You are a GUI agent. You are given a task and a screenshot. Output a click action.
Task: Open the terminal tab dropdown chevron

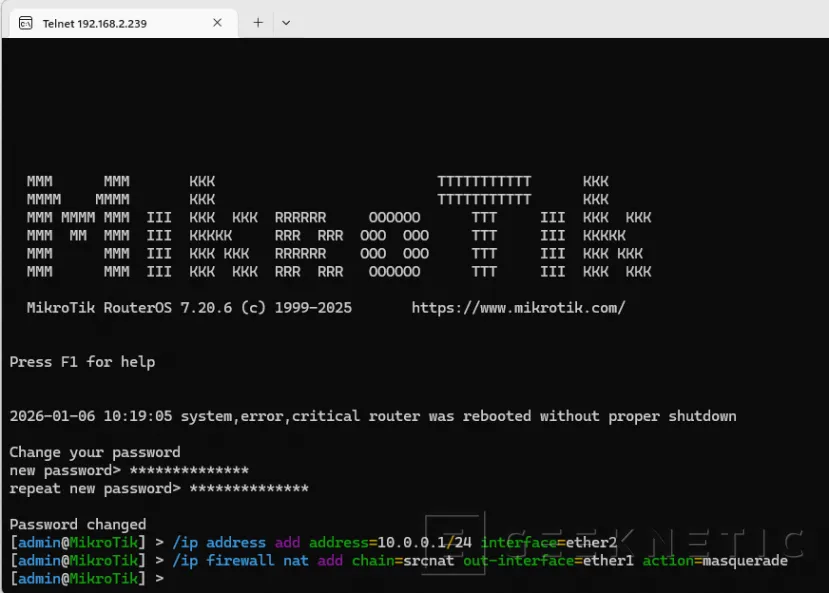pyautogui.click(x=287, y=22)
